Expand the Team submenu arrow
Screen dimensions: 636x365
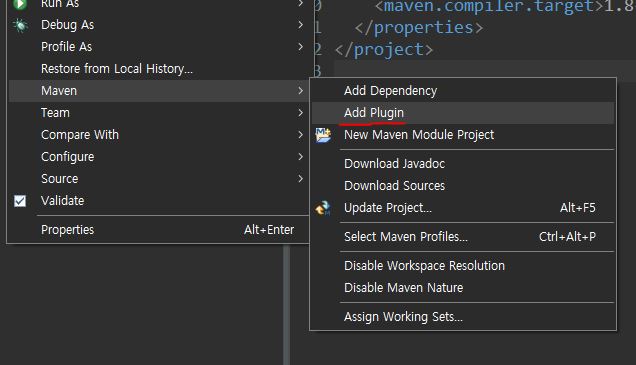301,112
